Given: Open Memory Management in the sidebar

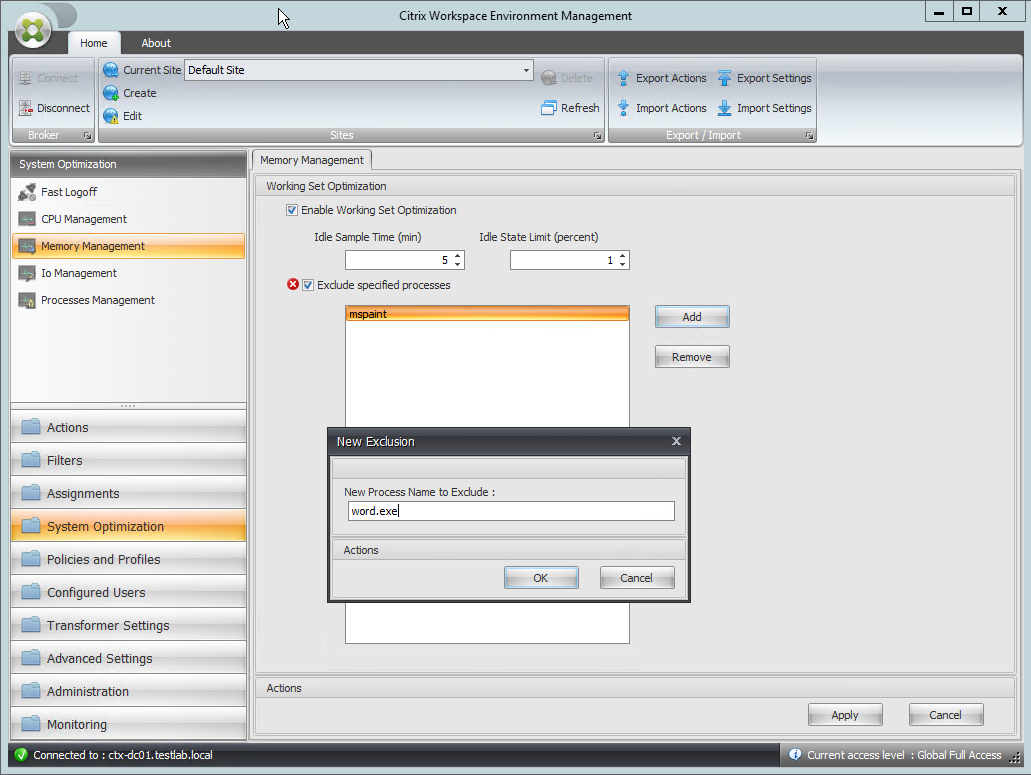Looking at the screenshot, I should [128, 246].
